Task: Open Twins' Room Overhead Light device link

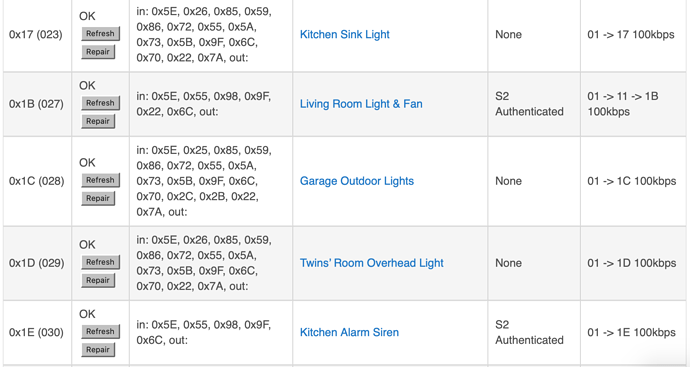Action: [371, 263]
